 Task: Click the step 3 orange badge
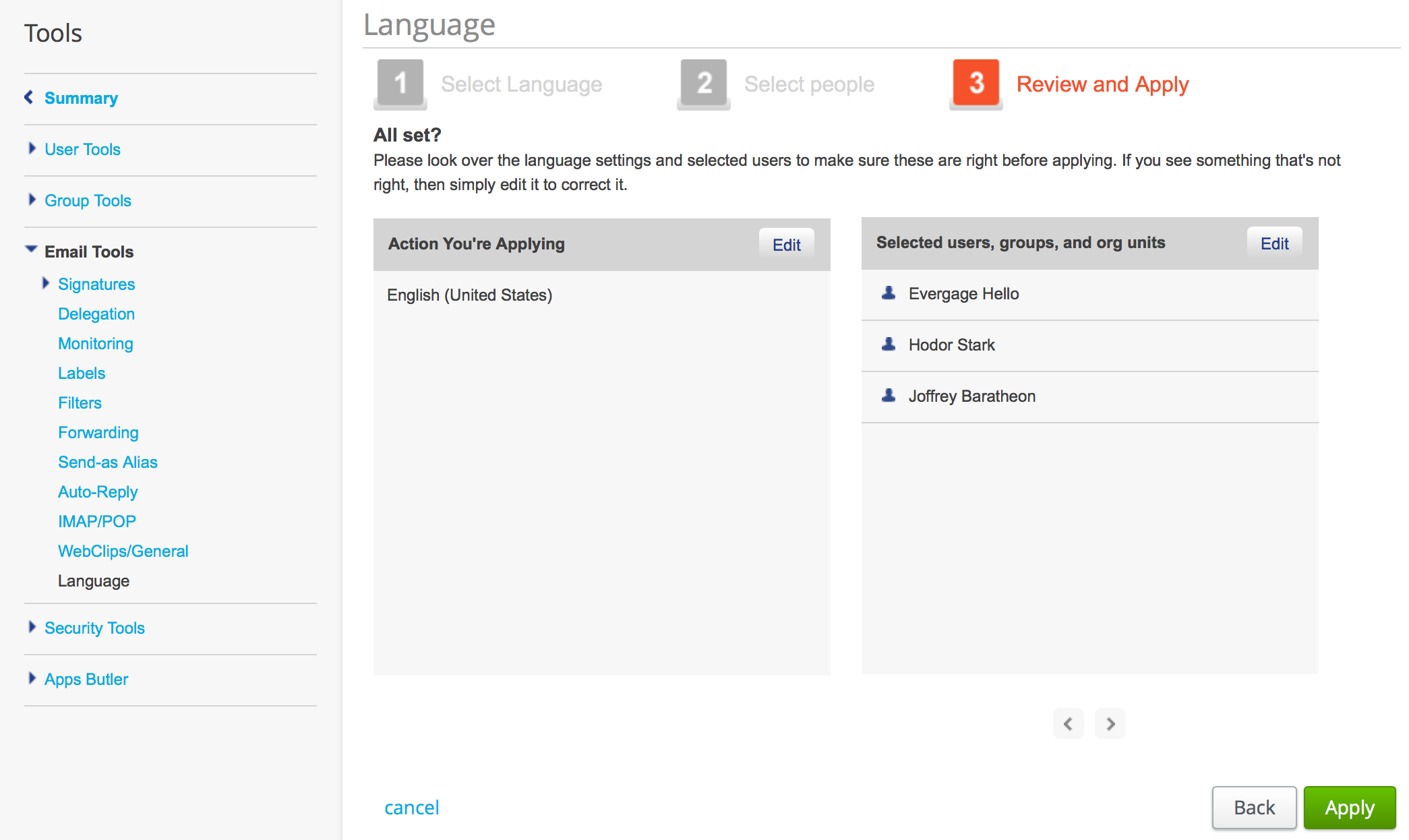pos(976,84)
